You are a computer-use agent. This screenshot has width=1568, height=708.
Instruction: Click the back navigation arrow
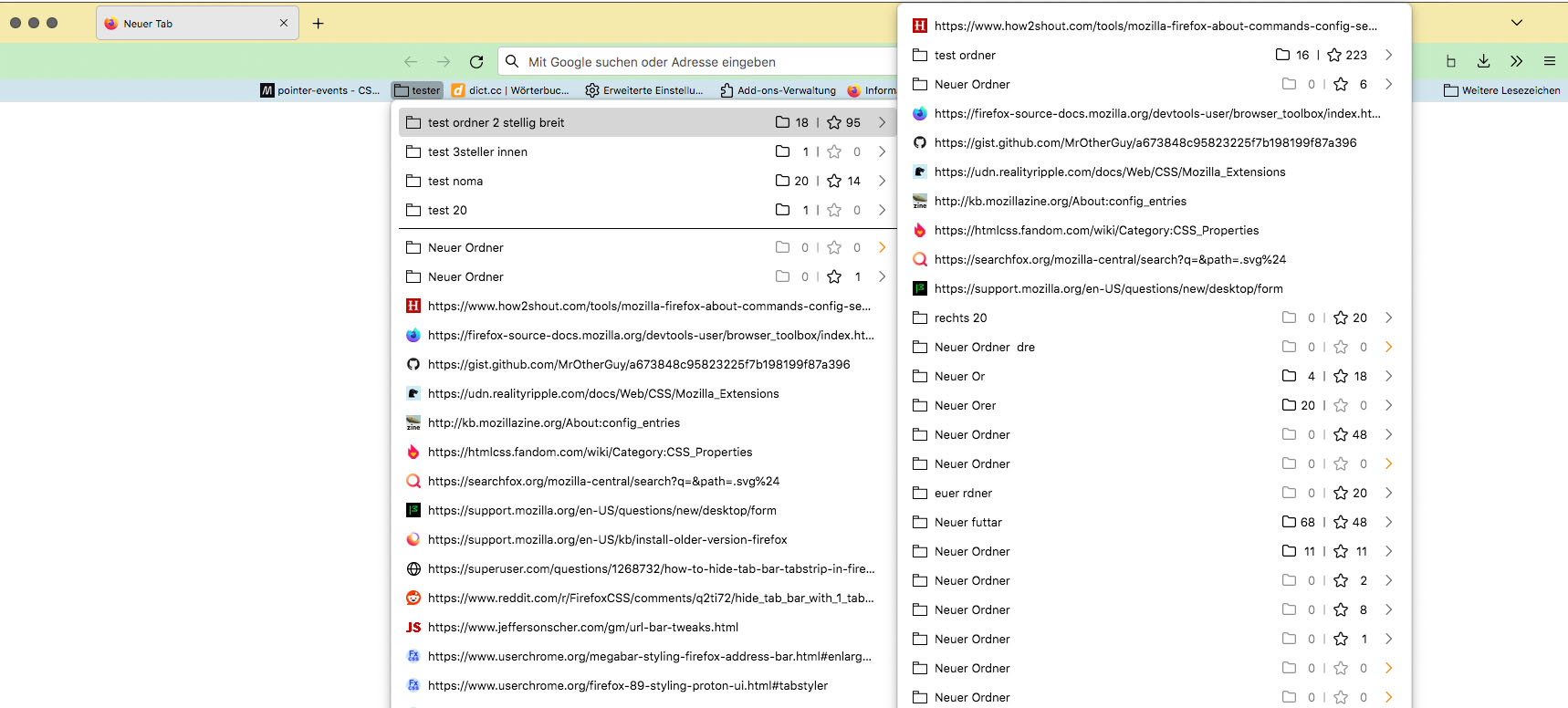tap(411, 62)
